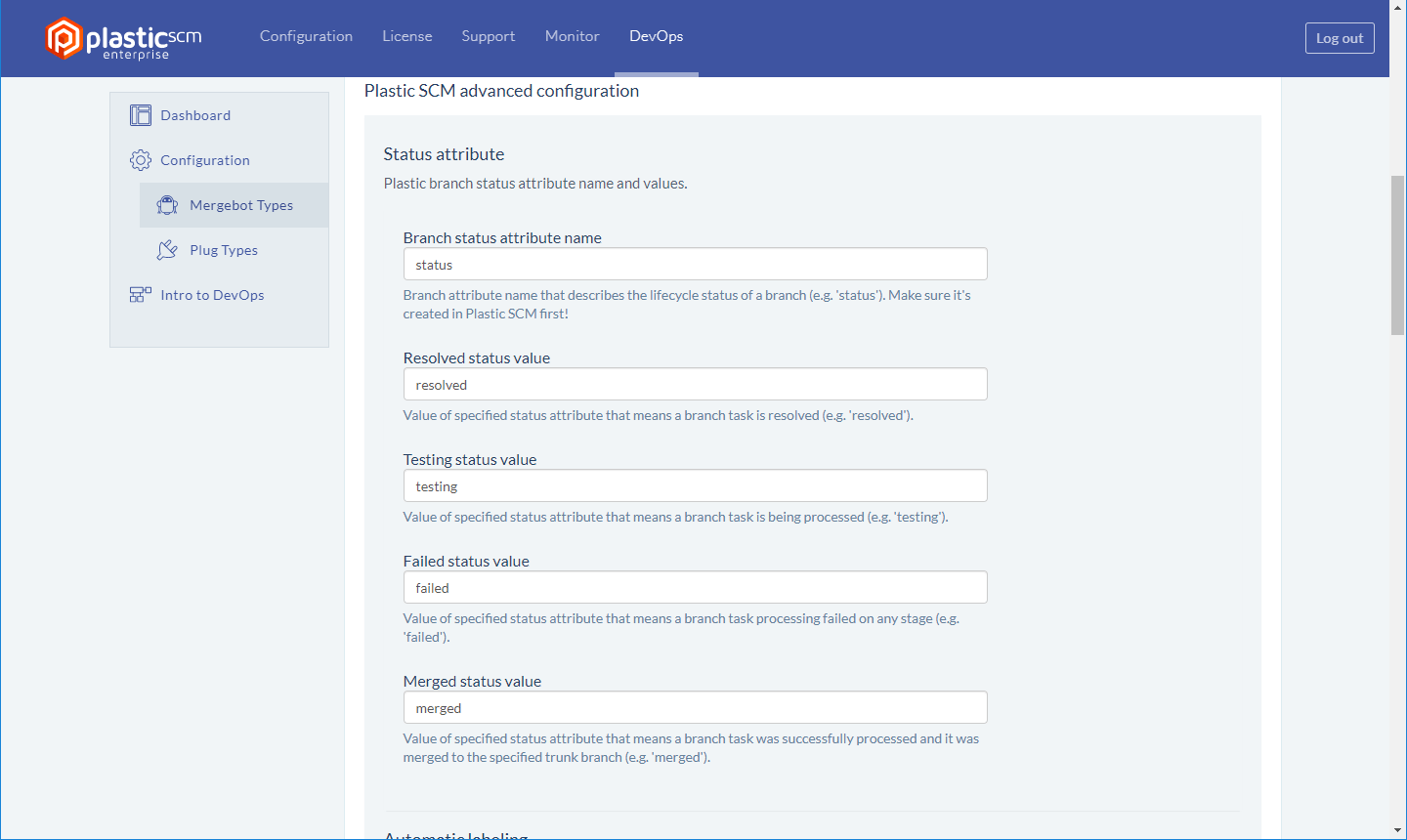Viewport: 1407px width, 840px height.
Task: Click the Mergebot Types robot icon
Action: click(167, 205)
